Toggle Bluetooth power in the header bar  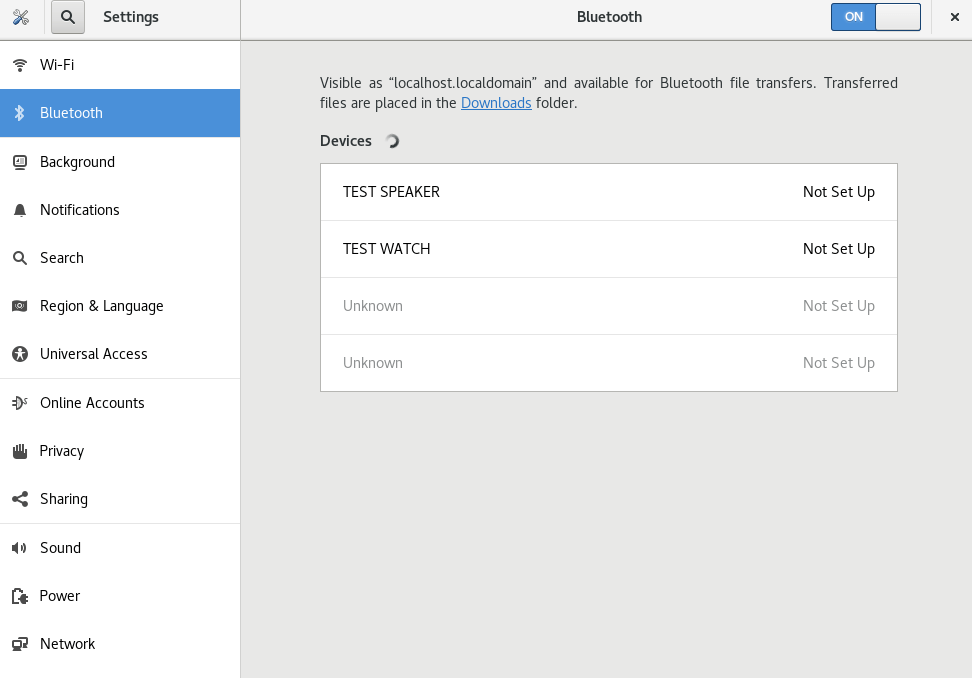click(876, 17)
